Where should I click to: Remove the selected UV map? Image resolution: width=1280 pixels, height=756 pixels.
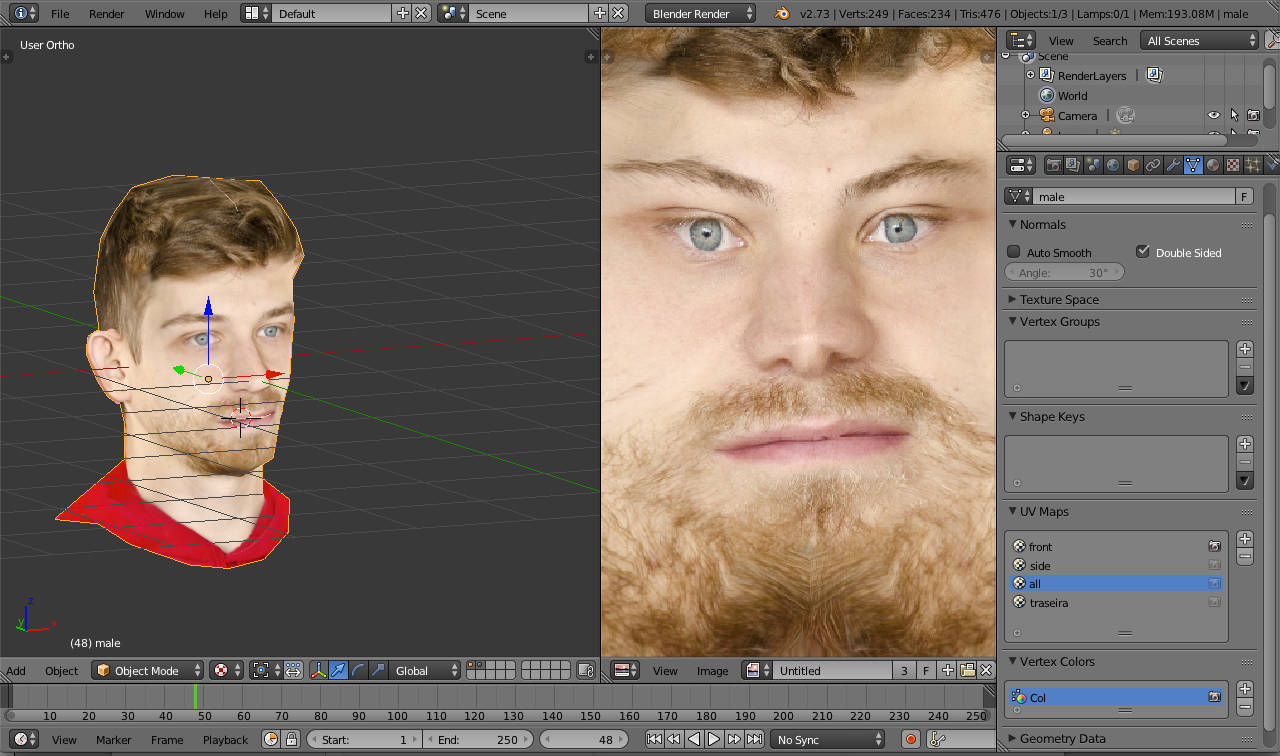1245,557
